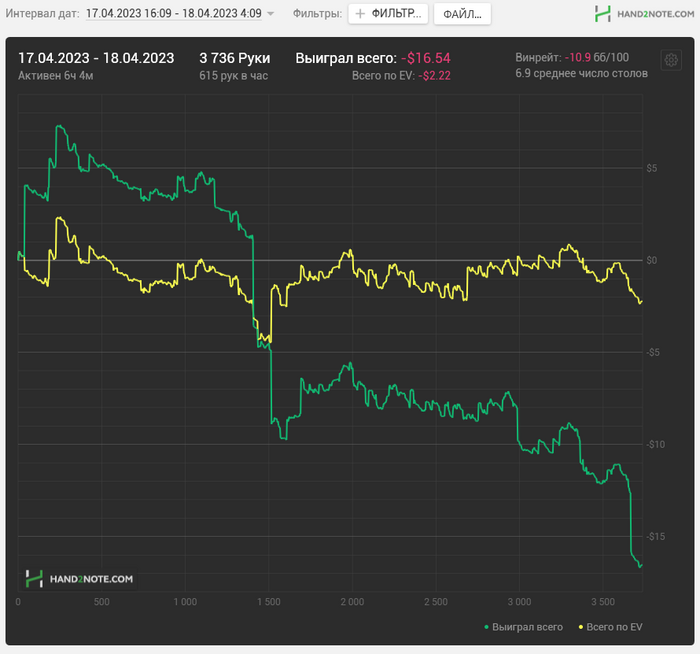The width and height of the screenshot is (700, 654).
Task: Click the '615 рук в час' label
Action: [233, 76]
